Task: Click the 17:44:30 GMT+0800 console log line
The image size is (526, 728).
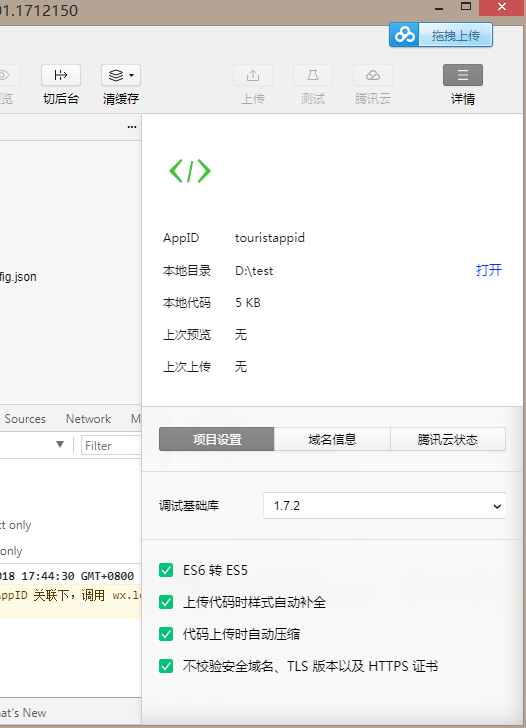Action: (x=67, y=576)
